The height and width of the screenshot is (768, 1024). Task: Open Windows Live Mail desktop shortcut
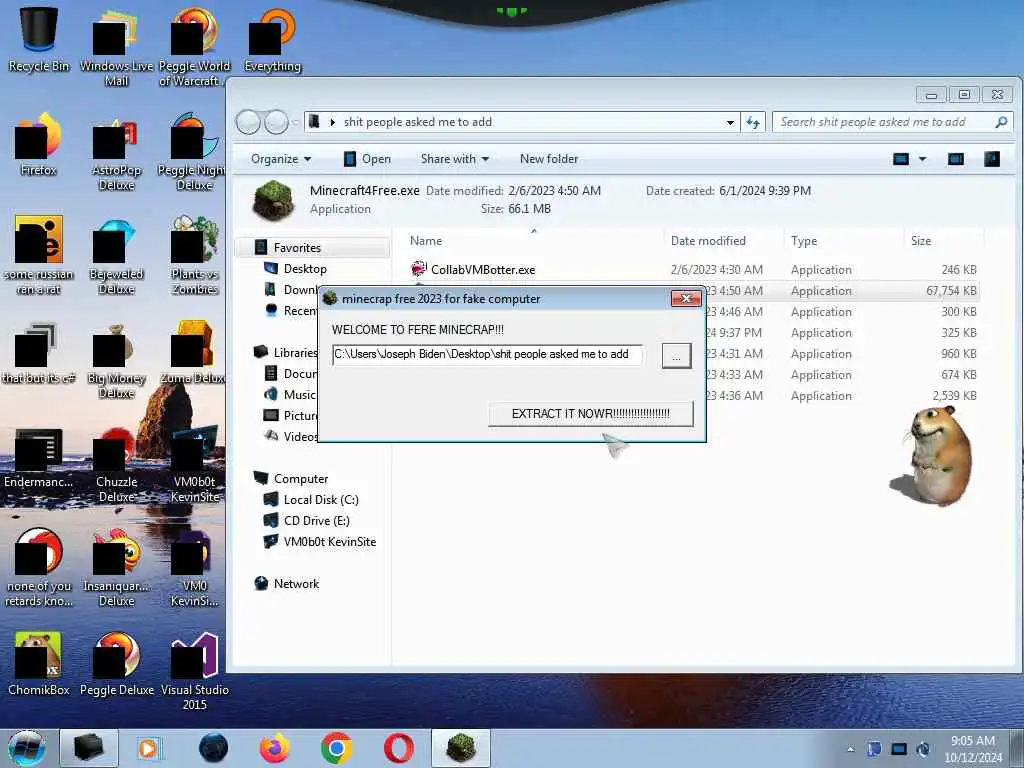116,47
